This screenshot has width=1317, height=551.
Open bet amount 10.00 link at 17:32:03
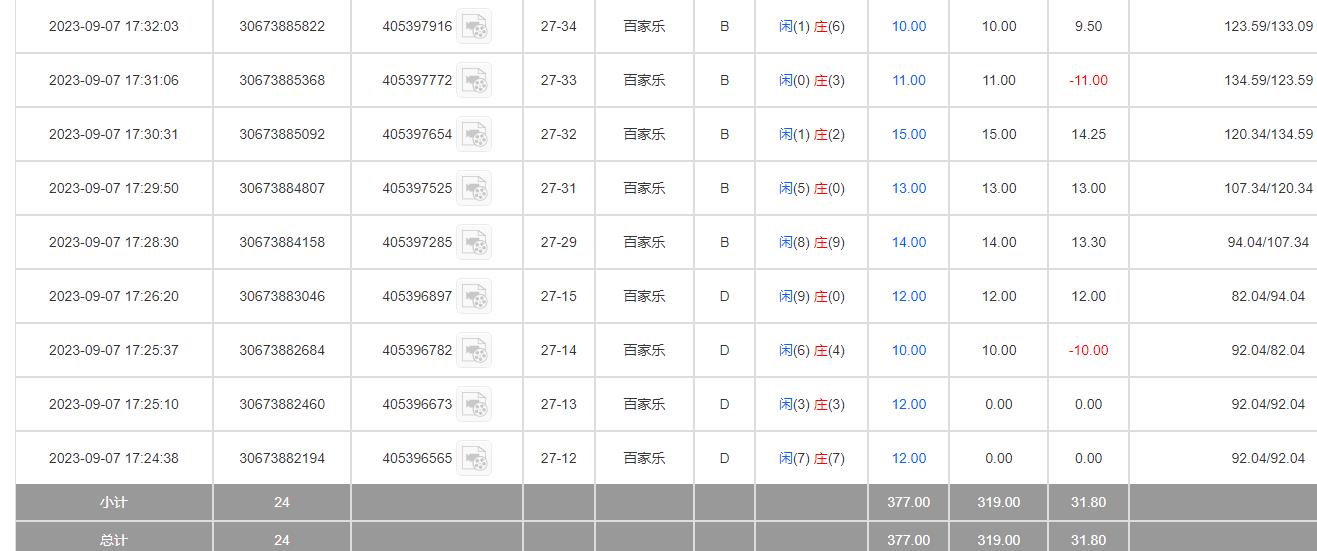coord(909,26)
